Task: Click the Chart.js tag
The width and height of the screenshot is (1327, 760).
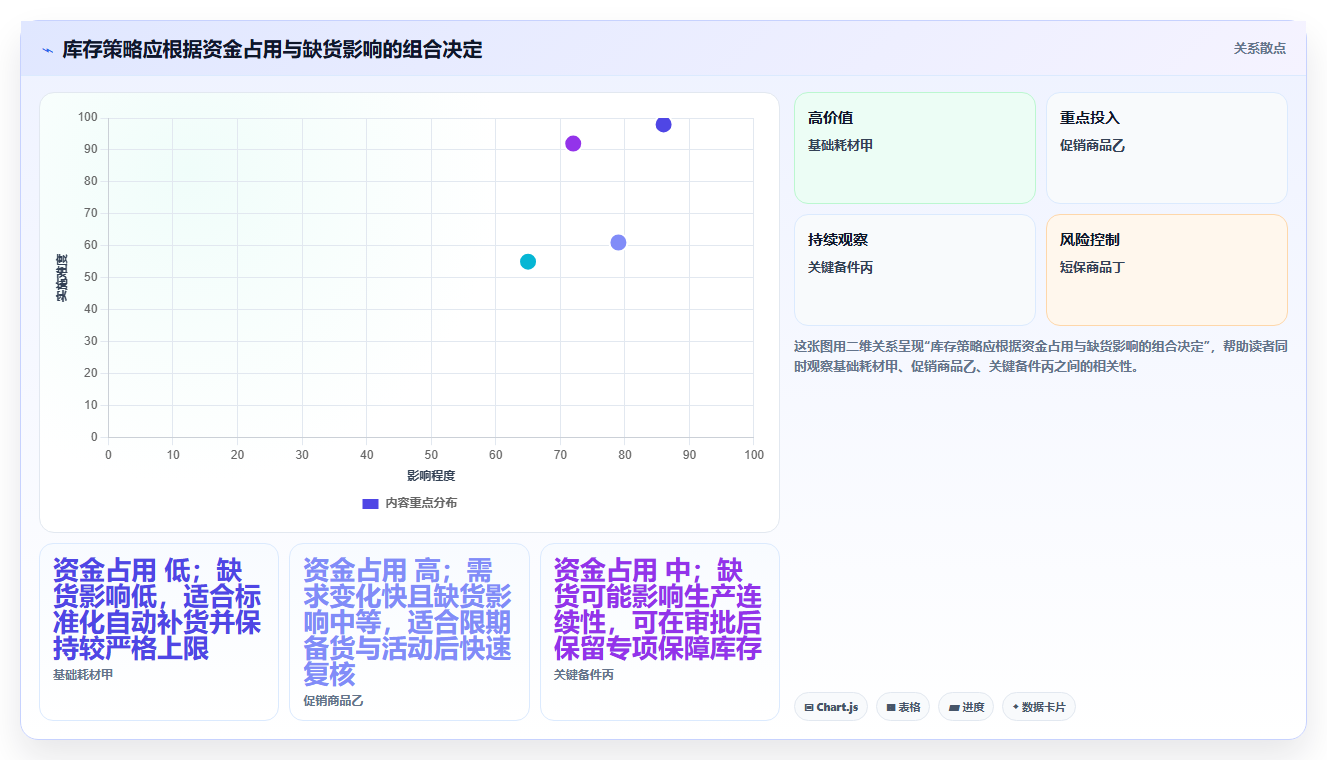Action: tap(830, 707)
